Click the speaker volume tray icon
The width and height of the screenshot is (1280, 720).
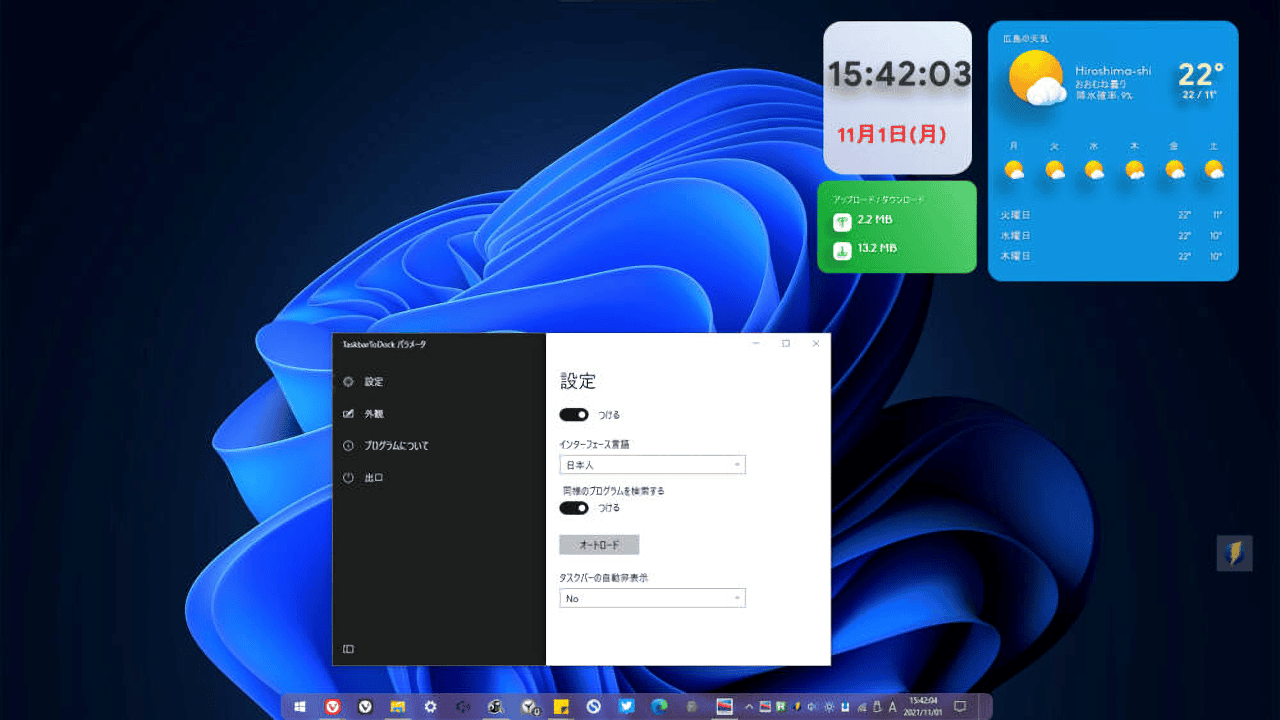coord(810,706)
